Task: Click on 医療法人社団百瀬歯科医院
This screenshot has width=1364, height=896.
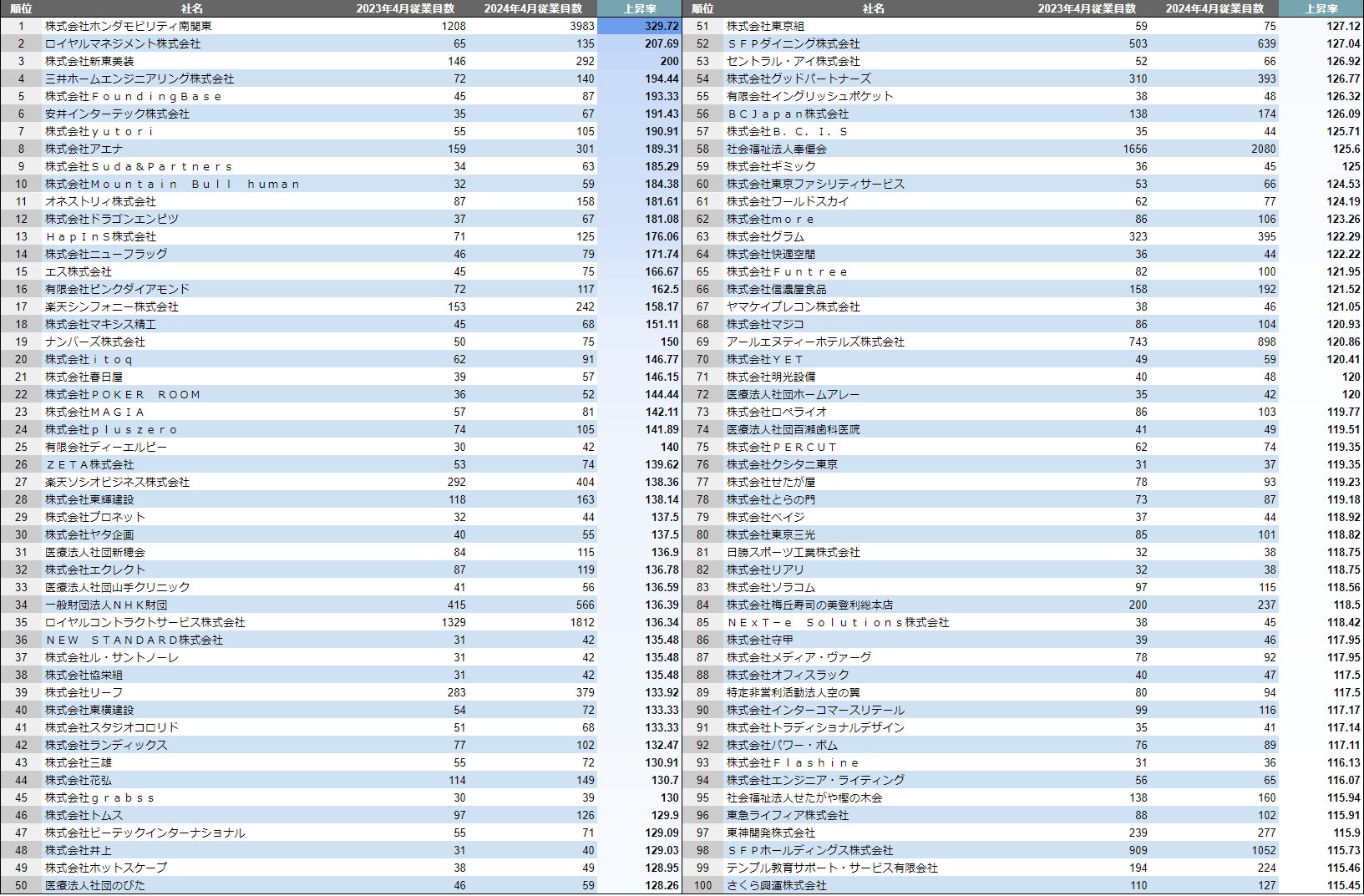Action: tap(794, 429)
